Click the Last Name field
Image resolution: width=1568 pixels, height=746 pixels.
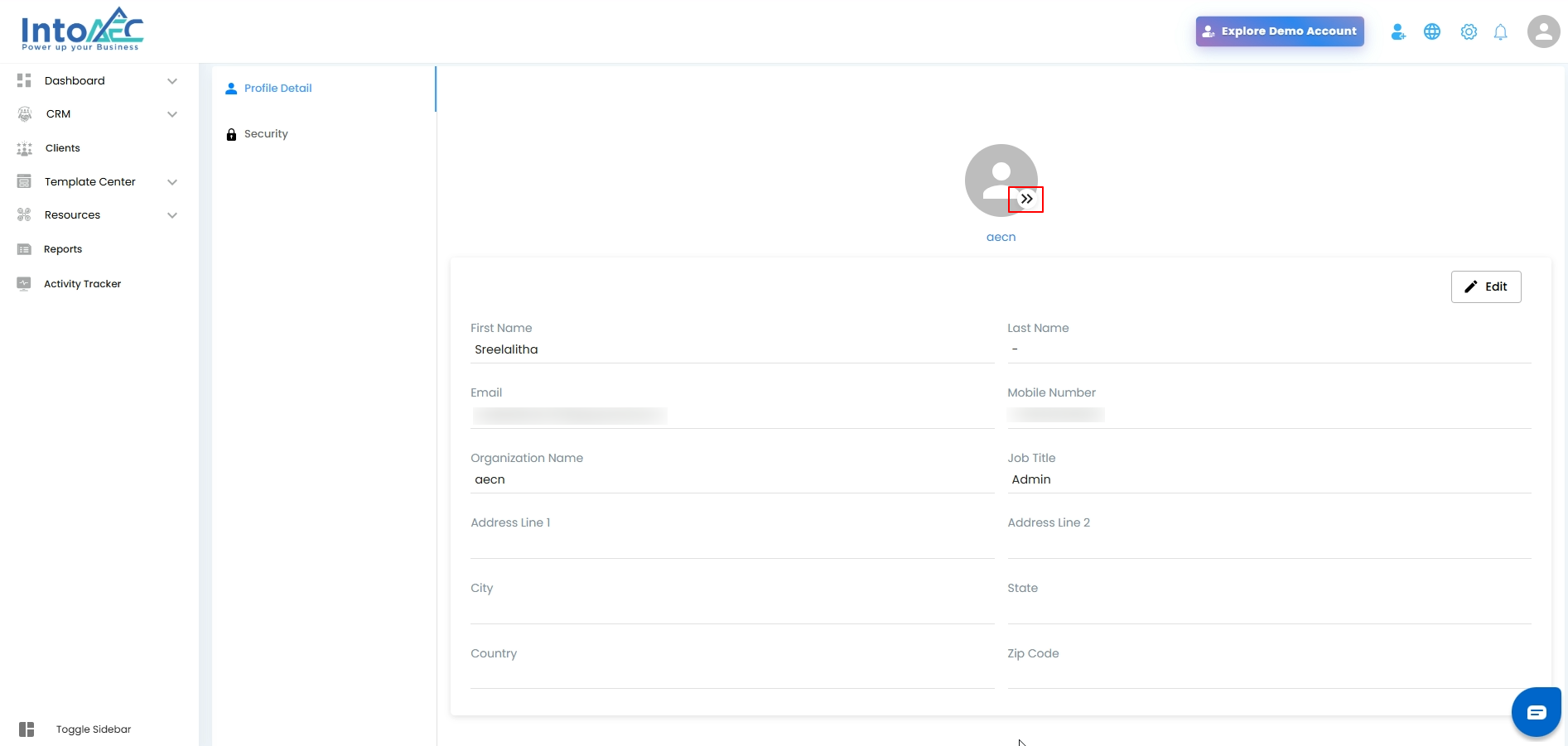[x=1269, y=349]
